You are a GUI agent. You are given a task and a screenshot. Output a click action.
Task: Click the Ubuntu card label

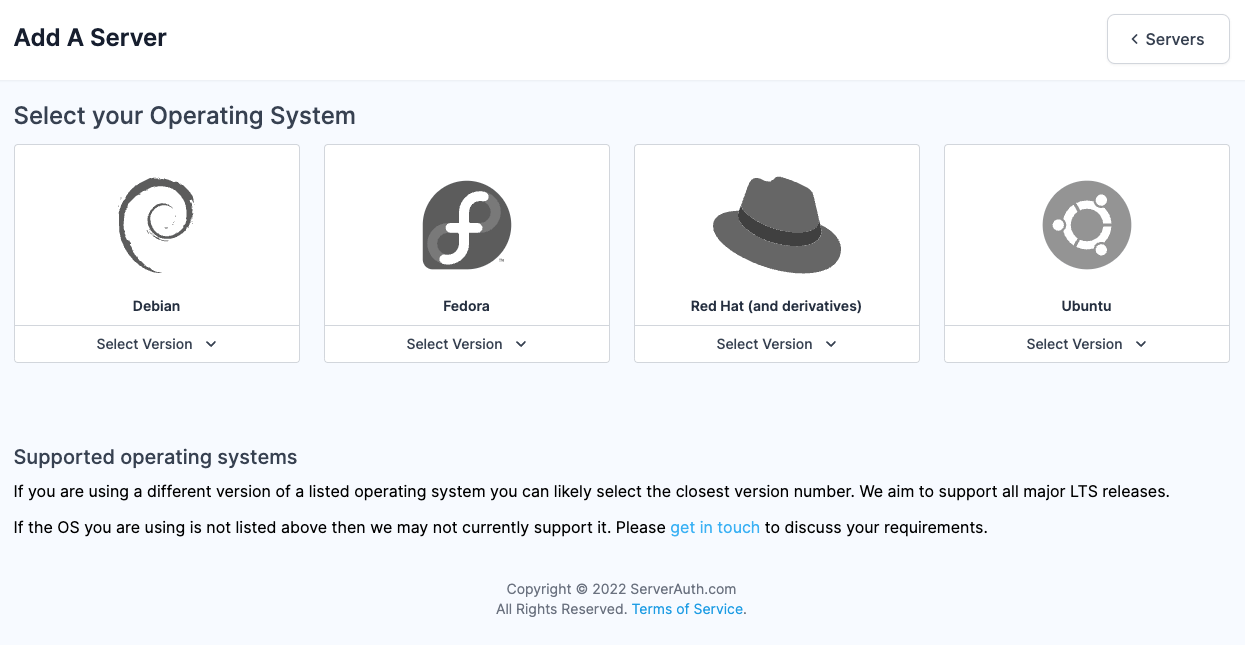1087,306
